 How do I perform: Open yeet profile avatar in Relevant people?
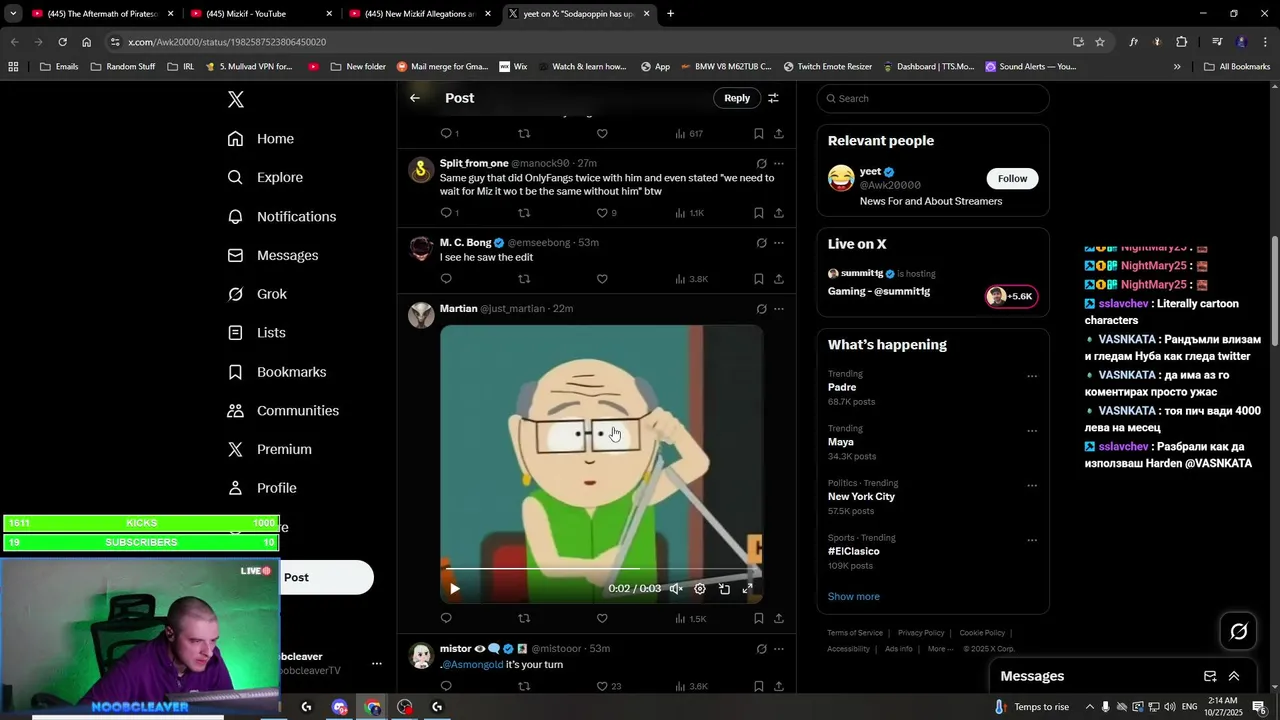coord(841,178)
